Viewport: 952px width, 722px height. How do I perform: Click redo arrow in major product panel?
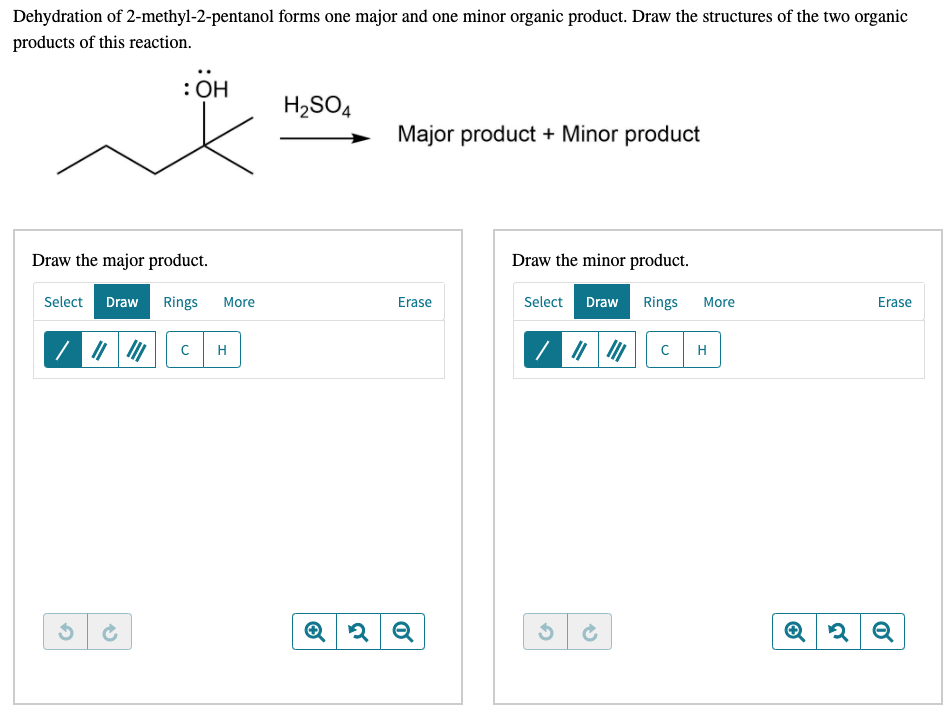tap(110, 632)
